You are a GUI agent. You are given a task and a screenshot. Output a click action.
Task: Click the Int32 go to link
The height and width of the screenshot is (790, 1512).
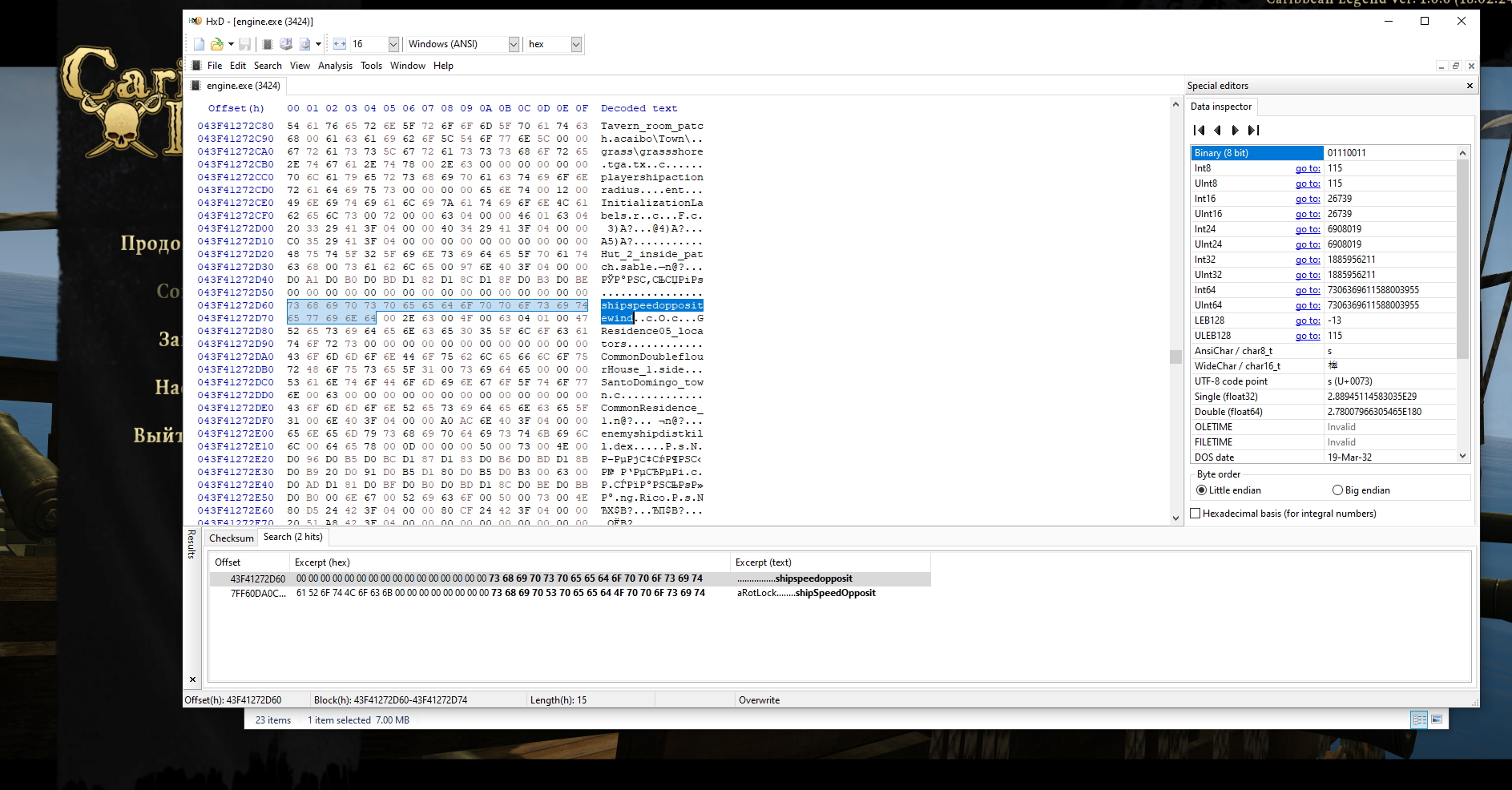click(1308, 260)
